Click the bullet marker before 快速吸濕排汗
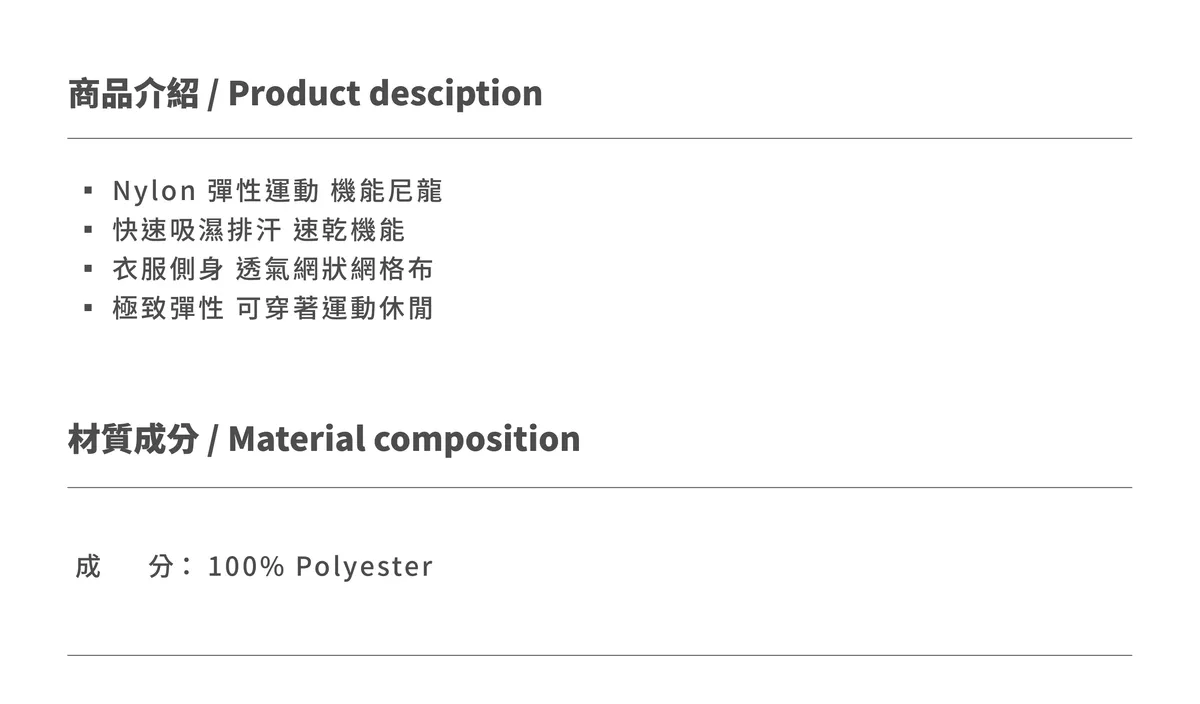The image size is (1200, 704). coord(88,229)
